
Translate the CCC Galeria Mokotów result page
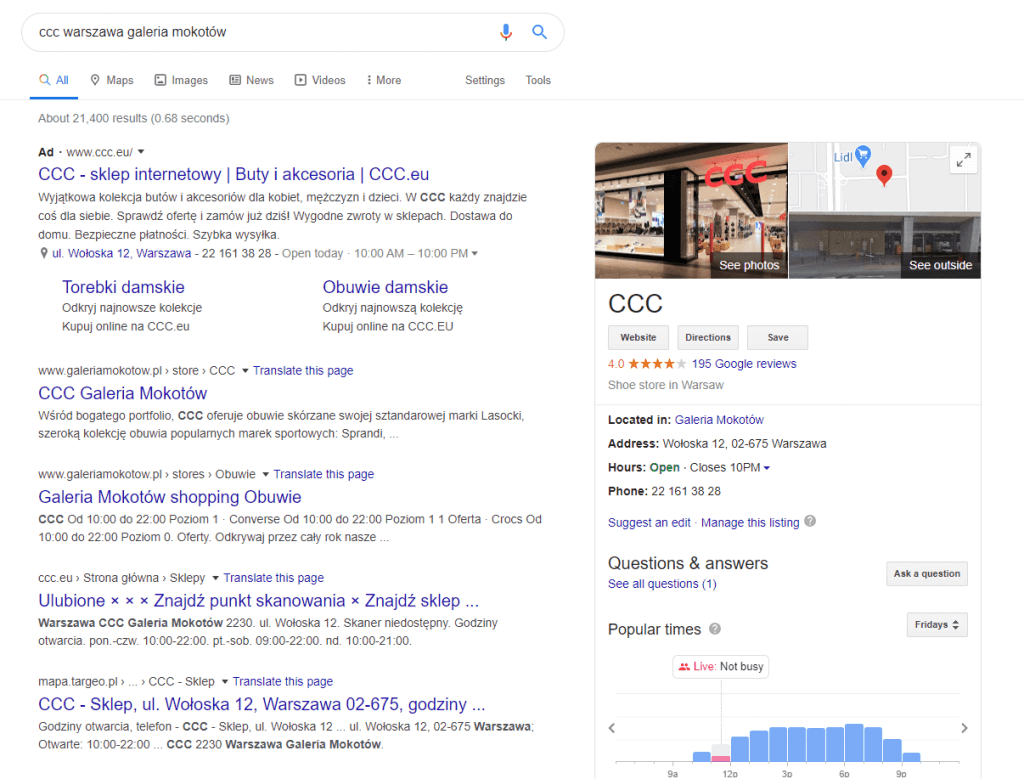(303, 371)
